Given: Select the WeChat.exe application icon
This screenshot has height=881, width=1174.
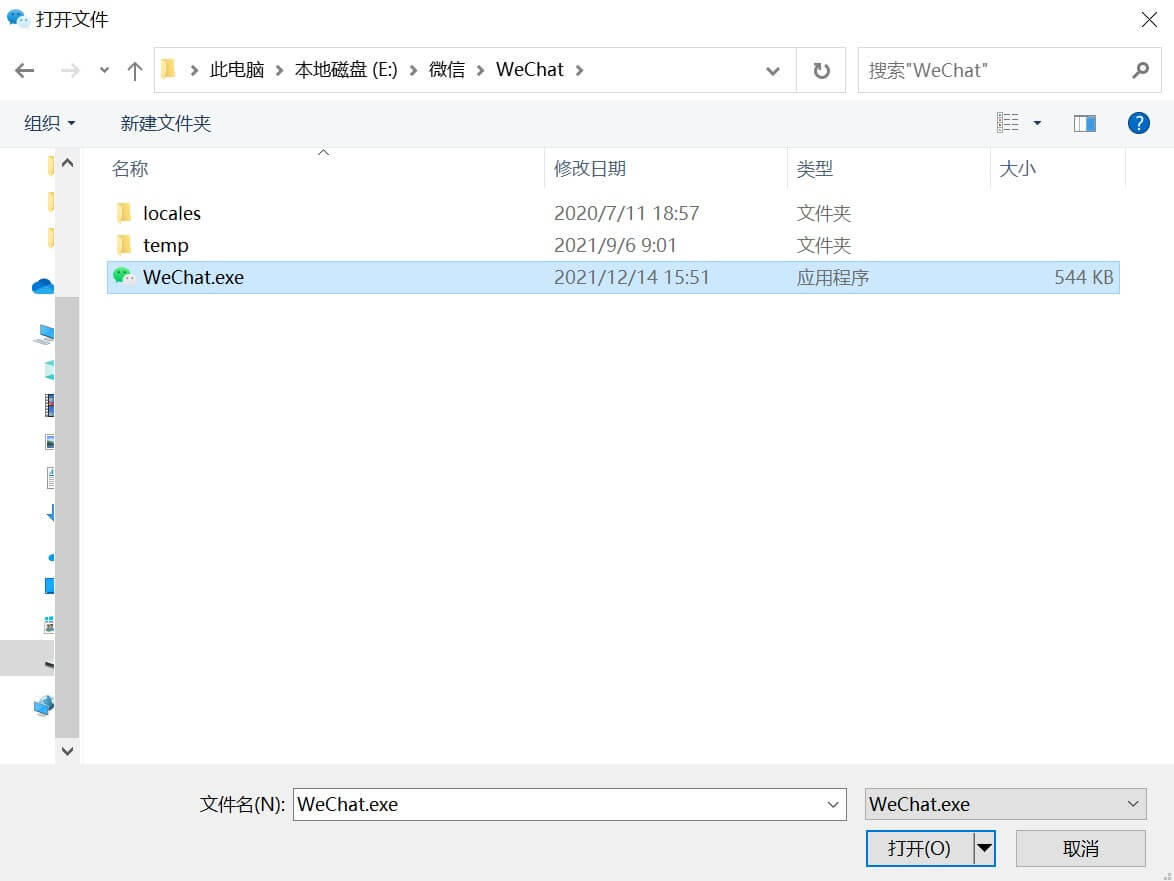Looking at the screenshot, I should tap(124, 277).
